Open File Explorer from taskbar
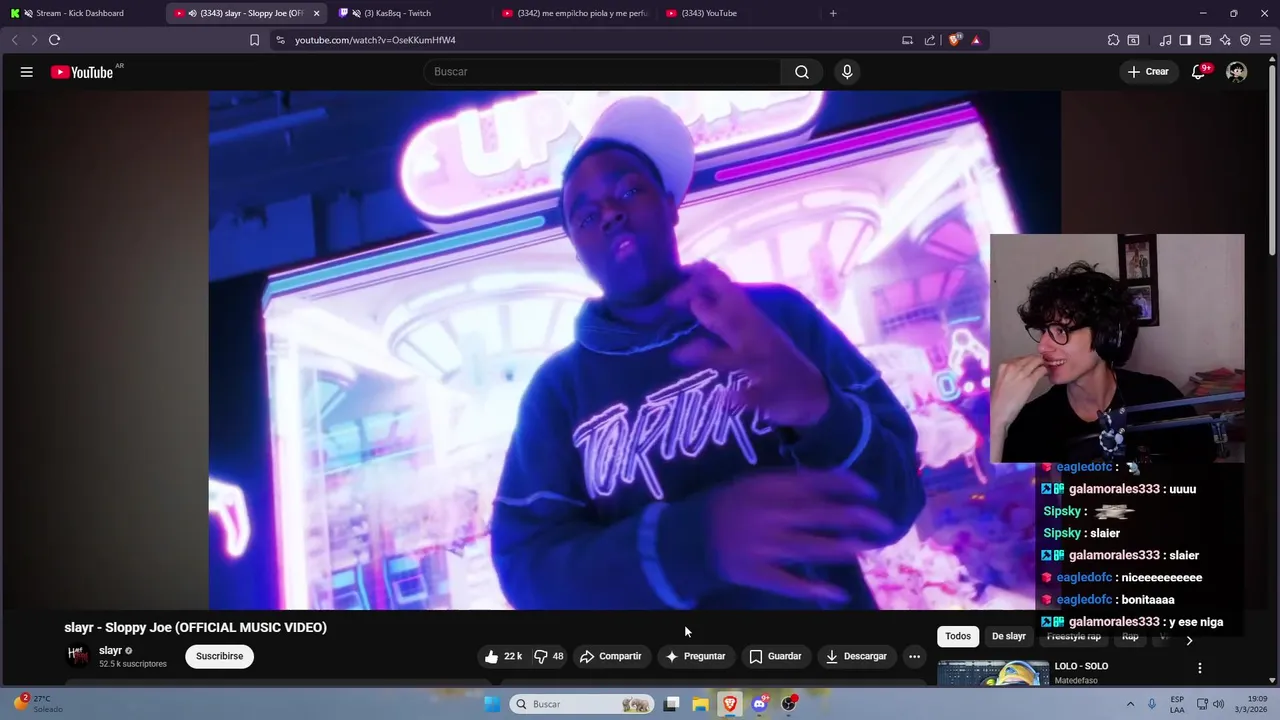This screenshot has height=720, width=1280. [x=700, y=704]
